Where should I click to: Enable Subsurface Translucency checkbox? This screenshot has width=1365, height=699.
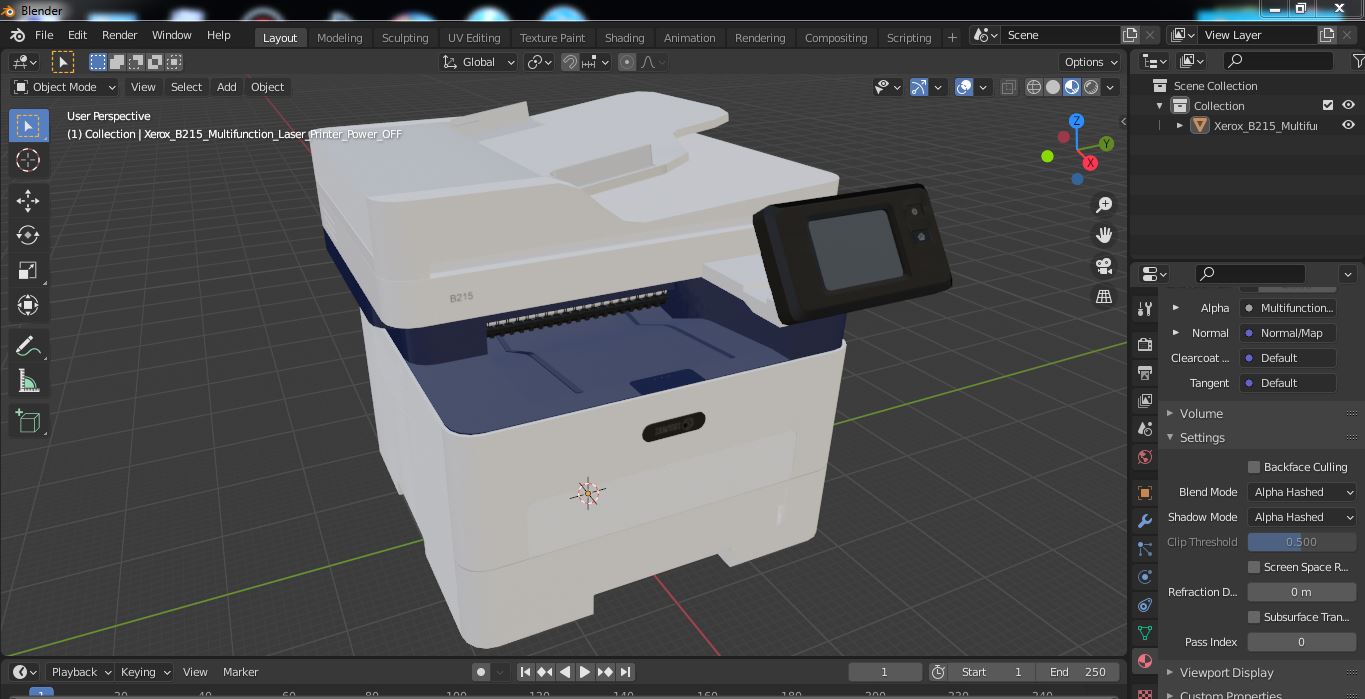(1254, 617)
